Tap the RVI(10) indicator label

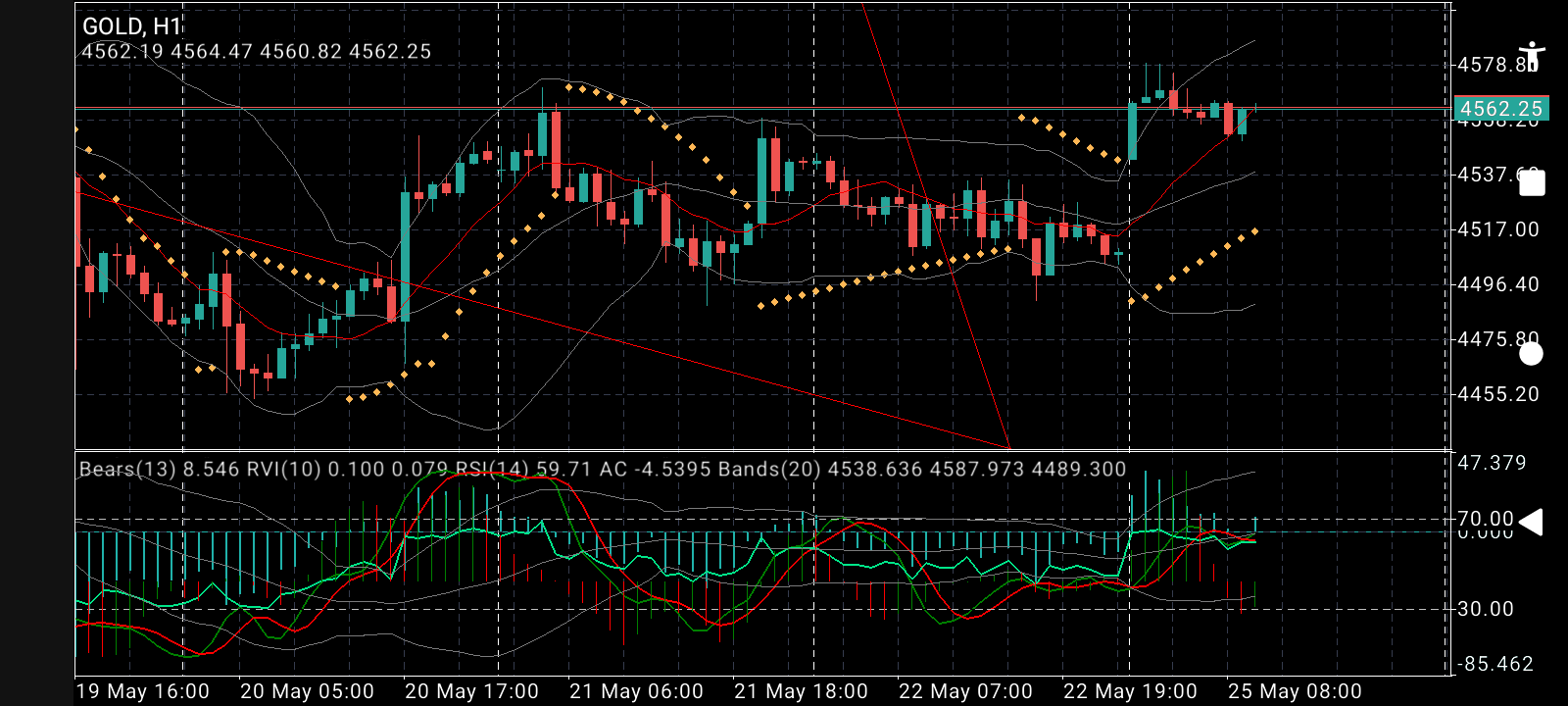tap(347, 470)
